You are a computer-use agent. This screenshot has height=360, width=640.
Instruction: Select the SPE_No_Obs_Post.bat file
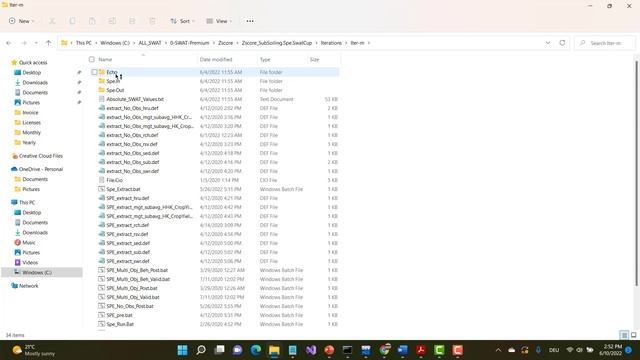[130, 306]
